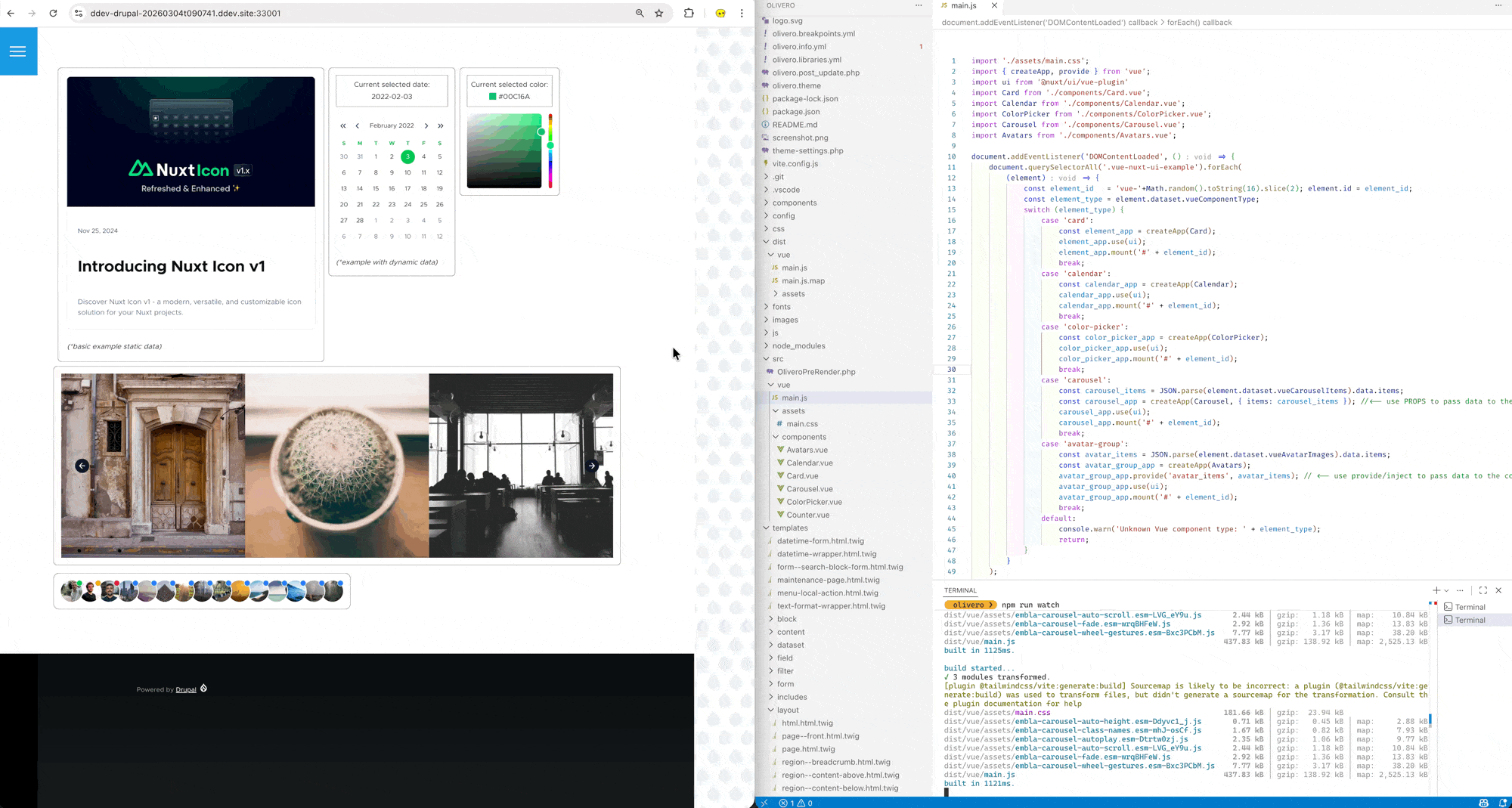Screen dimensions: 1512x808
Task: Open the hamburger menu on the Drupal page
Action: click(x=18, y=51)
